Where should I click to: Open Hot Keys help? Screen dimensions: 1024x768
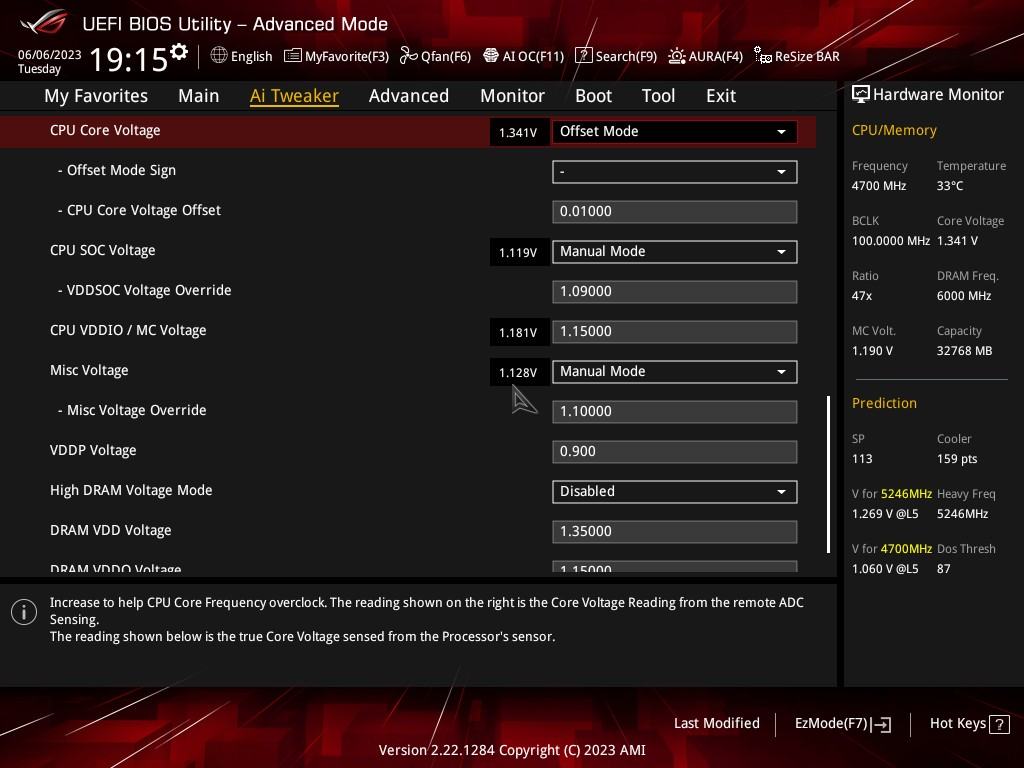tap(957, 724)
